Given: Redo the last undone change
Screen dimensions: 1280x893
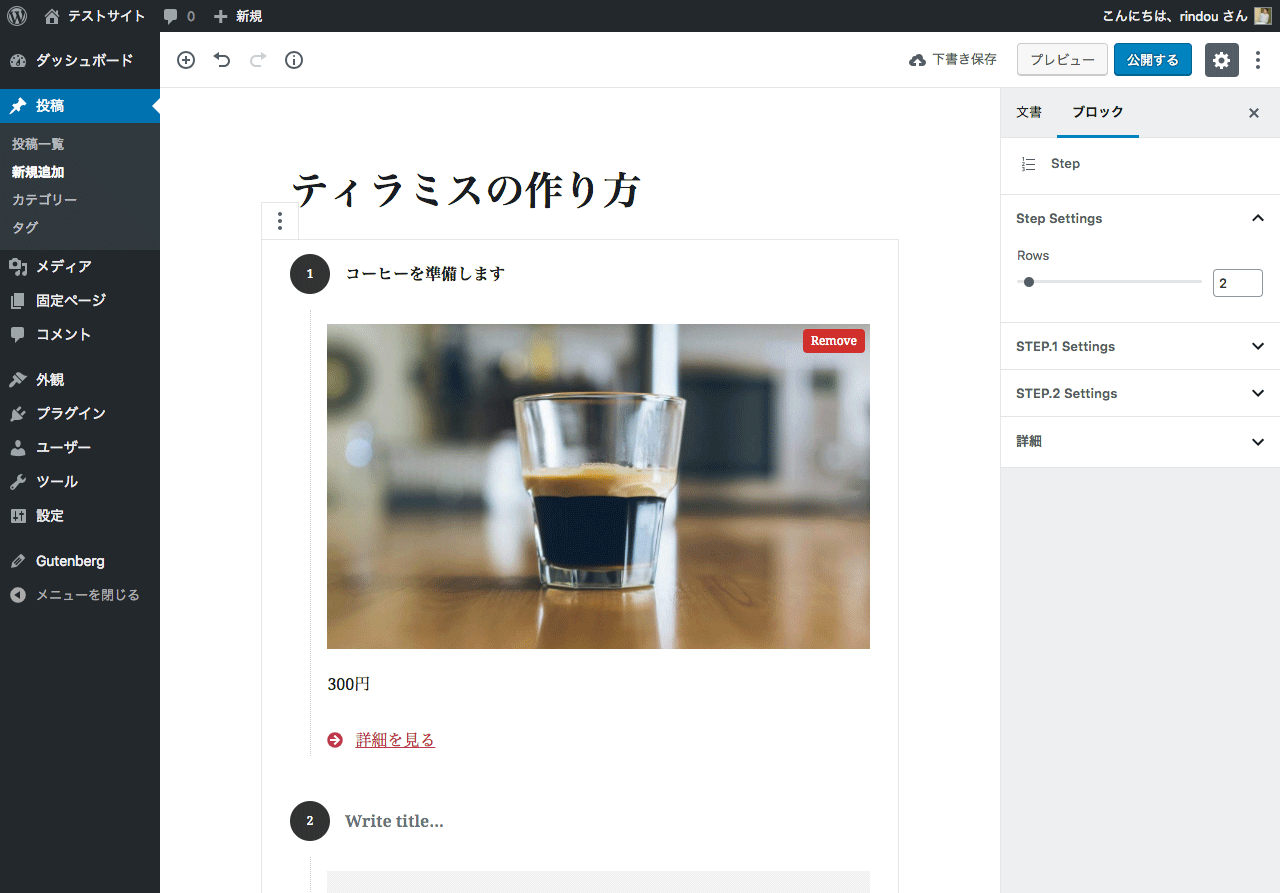Looking at the screenshot, I should tap(258, 60).
